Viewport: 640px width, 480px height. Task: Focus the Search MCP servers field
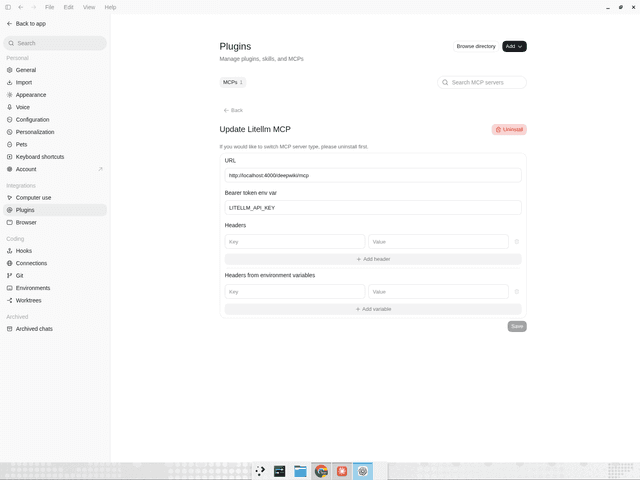[482, 82]
